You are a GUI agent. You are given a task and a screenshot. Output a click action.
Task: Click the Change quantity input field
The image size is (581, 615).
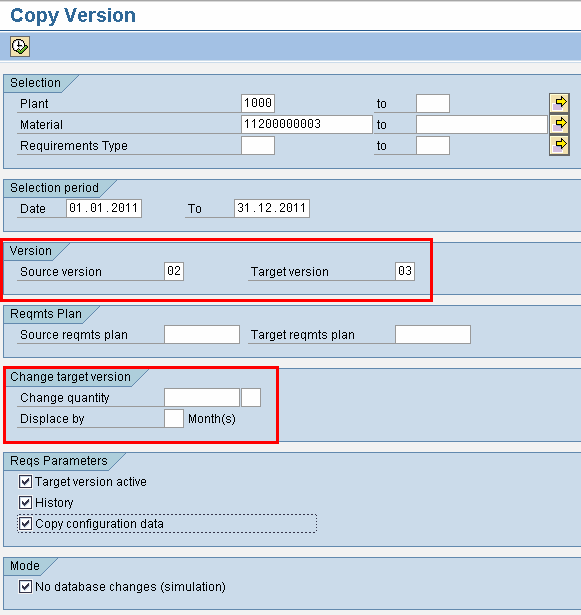202,397
